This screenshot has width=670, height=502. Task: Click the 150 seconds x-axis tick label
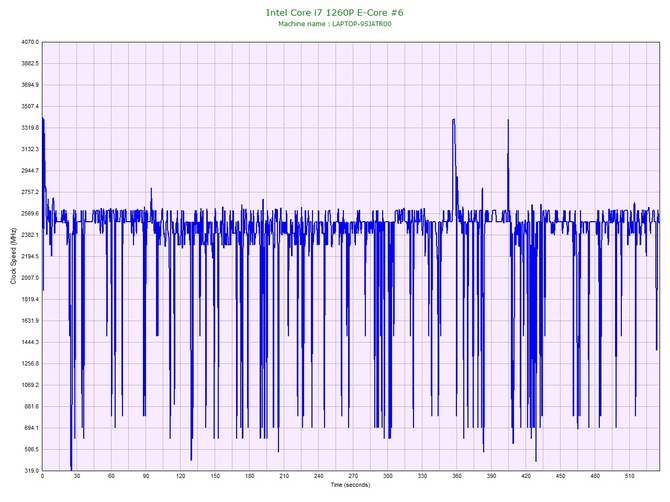click(215, 476)
